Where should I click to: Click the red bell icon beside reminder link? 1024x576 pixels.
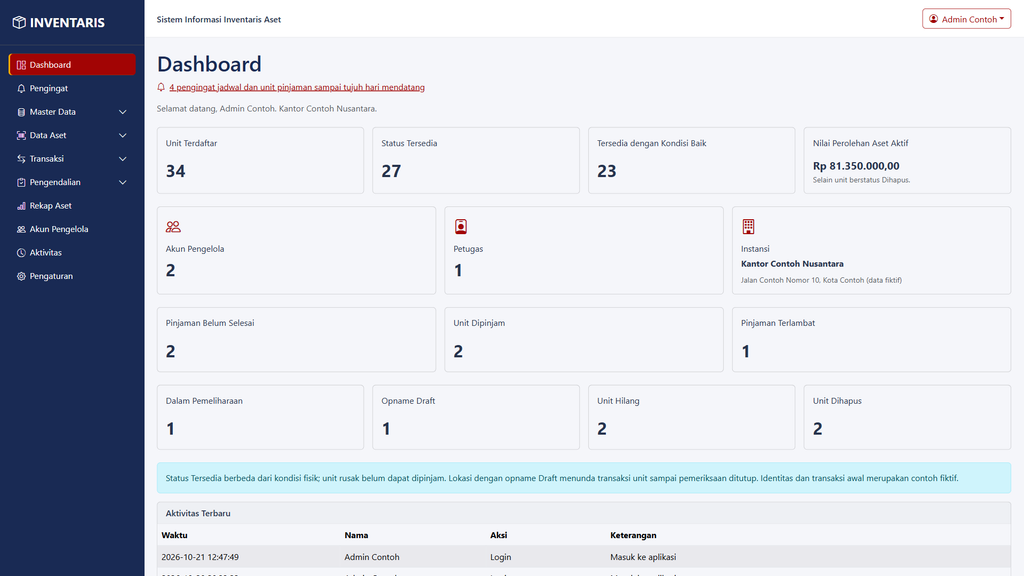[161, 87]
